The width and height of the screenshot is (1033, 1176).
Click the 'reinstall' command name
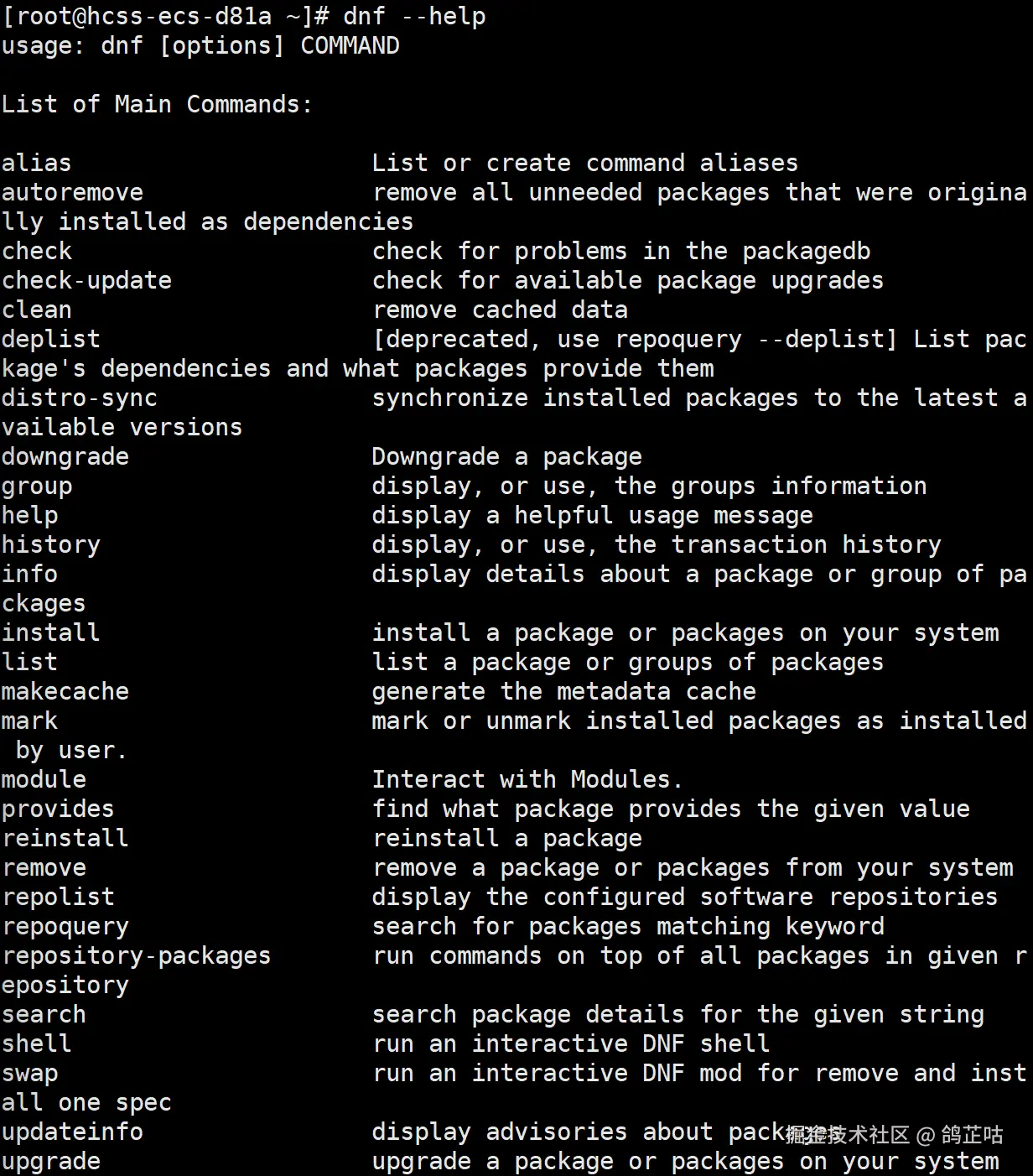coord(65,838)
